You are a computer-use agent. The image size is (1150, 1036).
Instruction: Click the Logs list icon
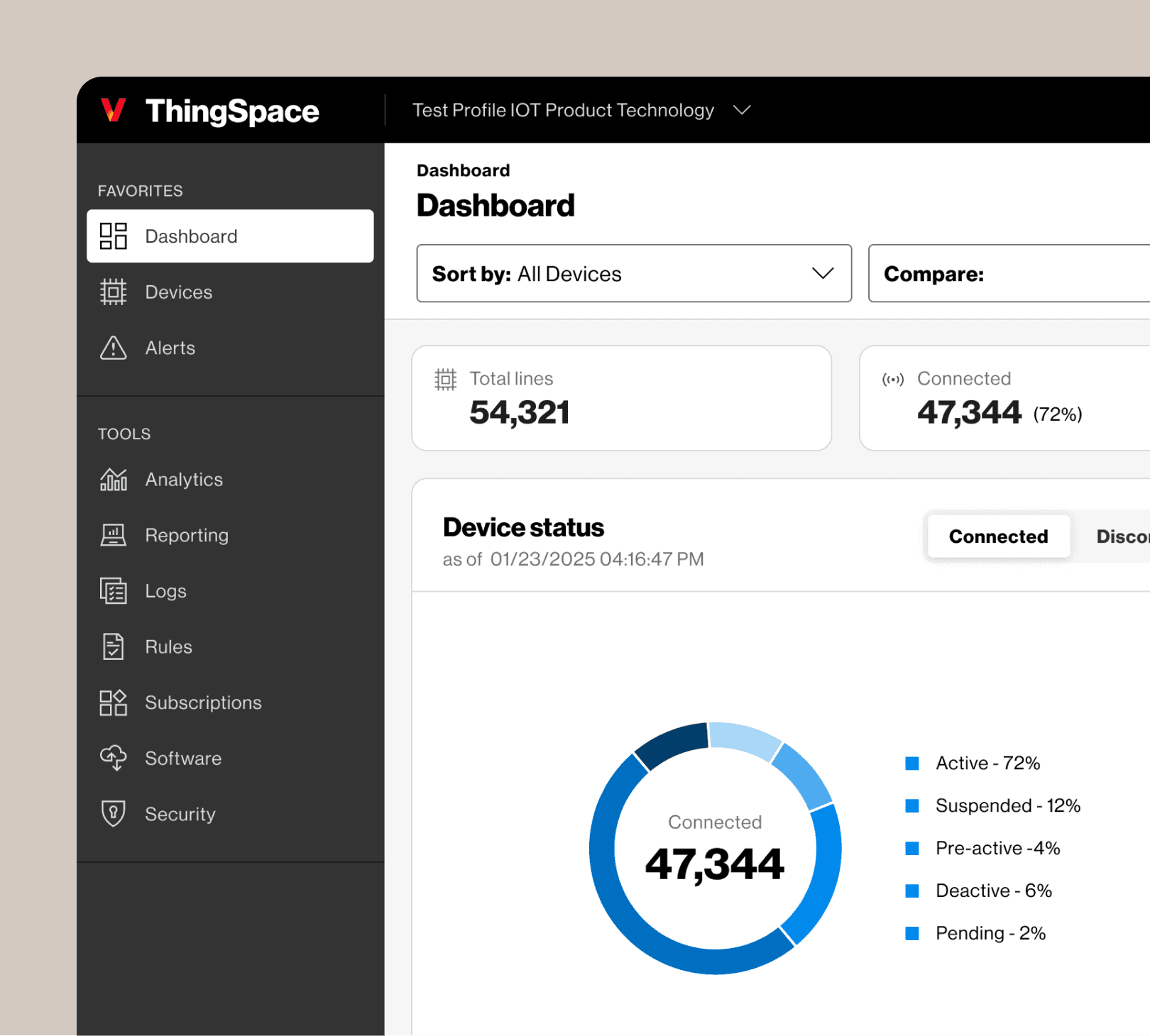tap(114, 591)
